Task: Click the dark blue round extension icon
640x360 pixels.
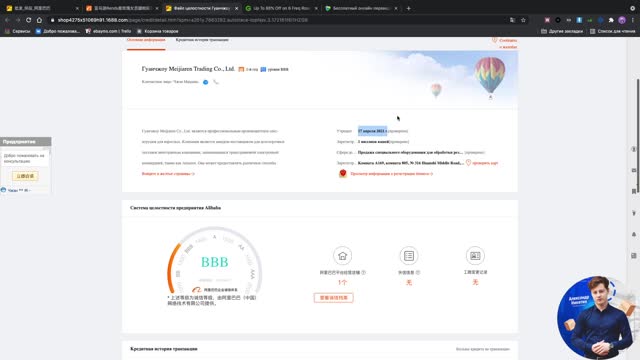Action: (x=600, y=20)
